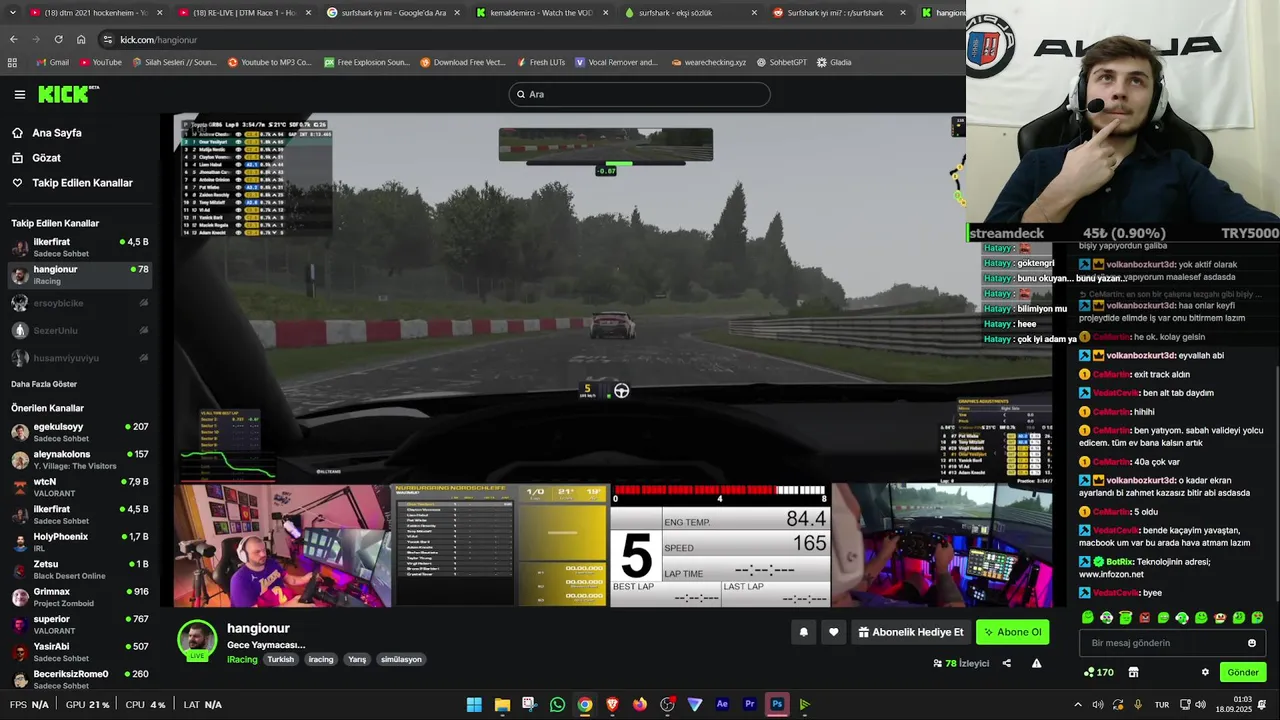Open the chat settings gear
1280x720 pixels.
[1205, 672]
